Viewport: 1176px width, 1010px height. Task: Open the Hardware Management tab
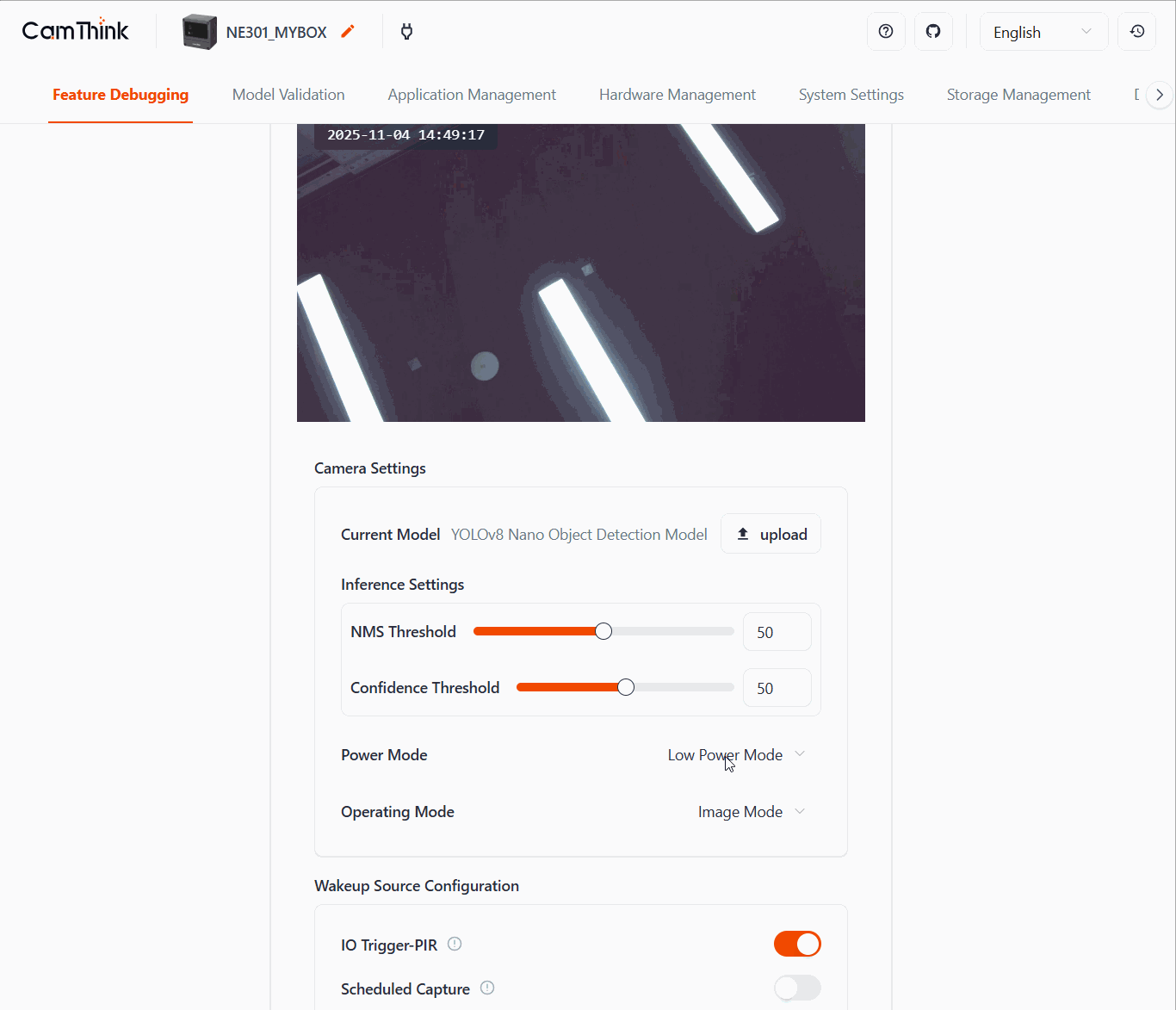pyautogui.click(x=677, y=95)
